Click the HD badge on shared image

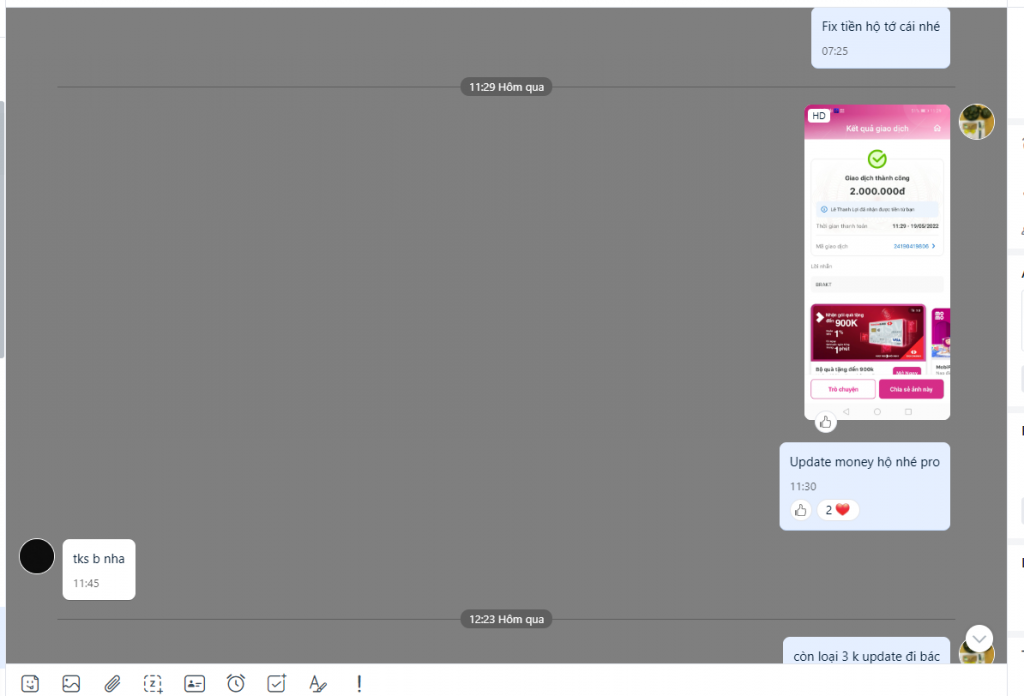point(819,116)
